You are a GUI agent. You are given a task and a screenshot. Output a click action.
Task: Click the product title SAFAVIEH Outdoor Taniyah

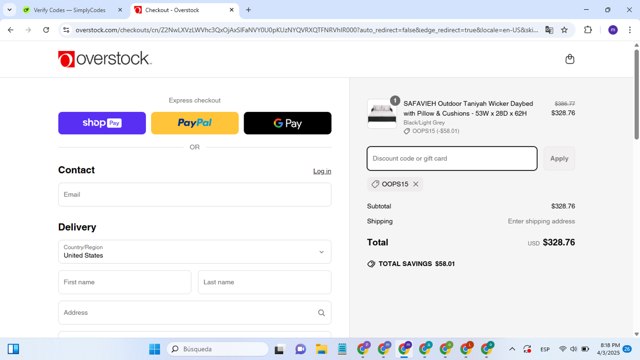click(468, 109)
